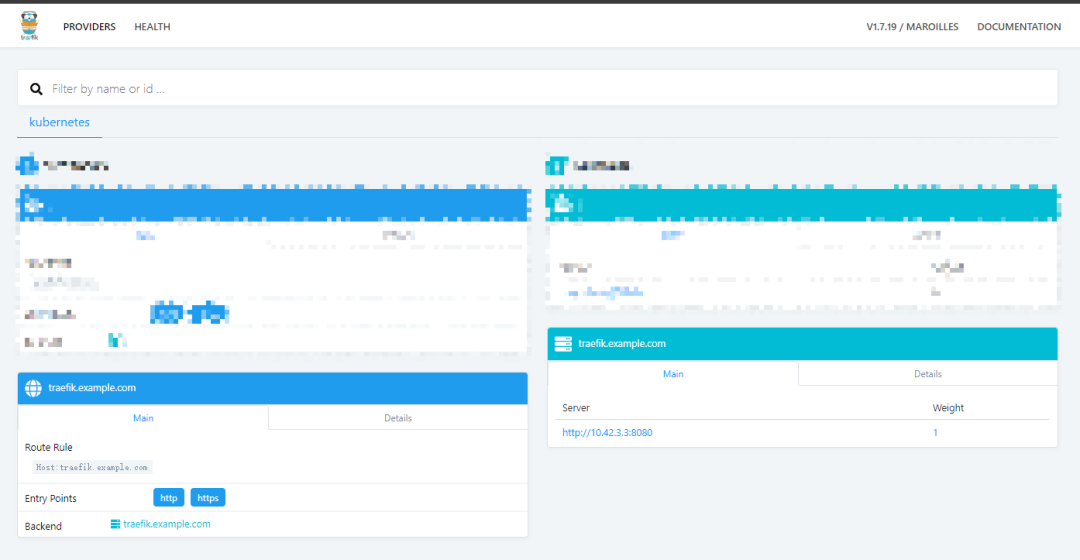Click the Backend label in the frontend card

[43, 526]
